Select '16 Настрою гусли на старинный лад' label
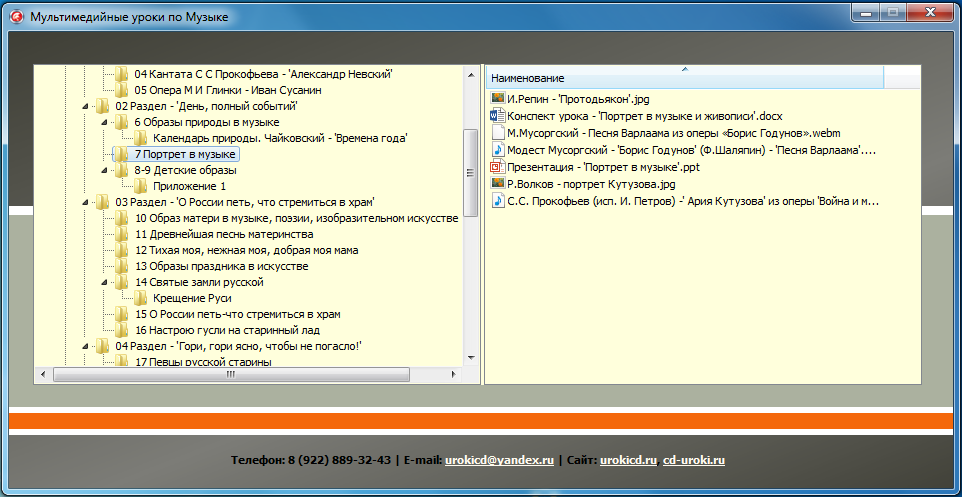 (x=230, y=330)
